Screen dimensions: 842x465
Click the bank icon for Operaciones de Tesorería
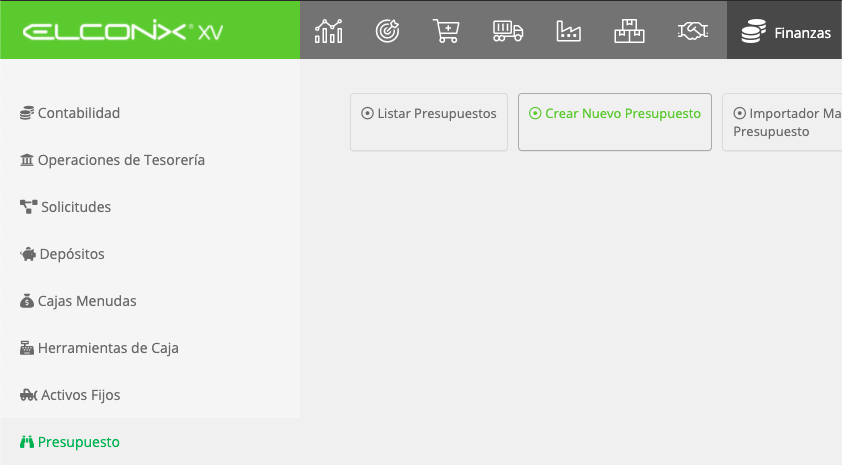(27, 160)
